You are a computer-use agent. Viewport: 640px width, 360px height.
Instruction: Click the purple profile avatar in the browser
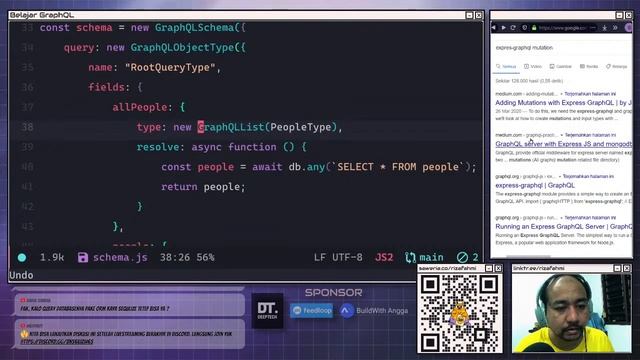(628, 28)
